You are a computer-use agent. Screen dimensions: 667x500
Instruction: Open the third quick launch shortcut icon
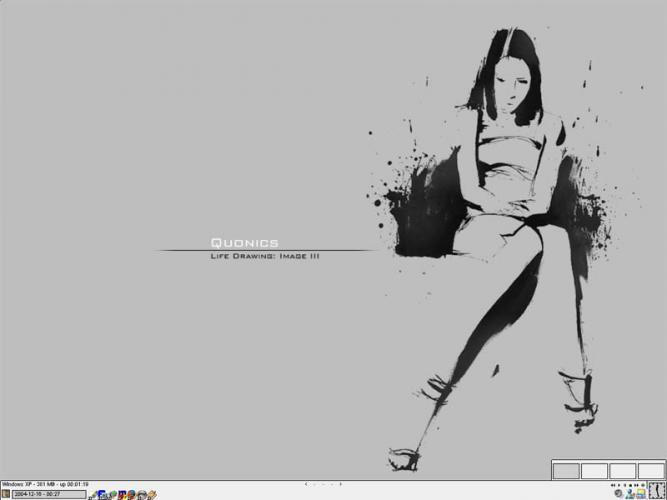[114, 494]
